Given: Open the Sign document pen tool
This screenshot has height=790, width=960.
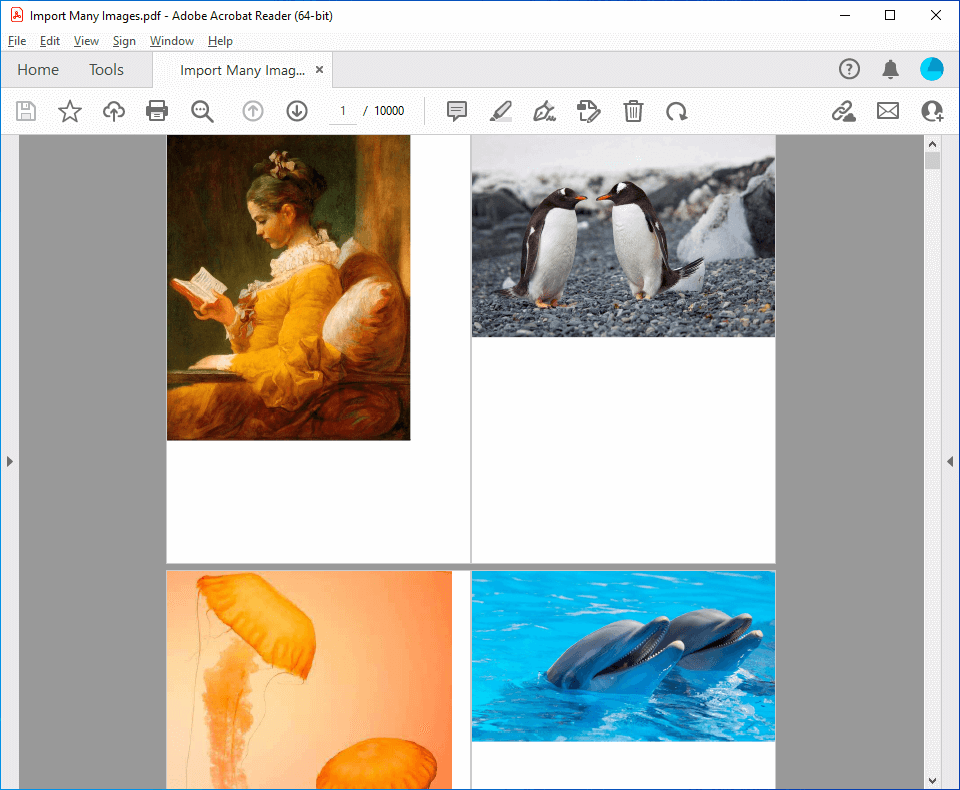Looking at the screenshot, I should 544,111.
